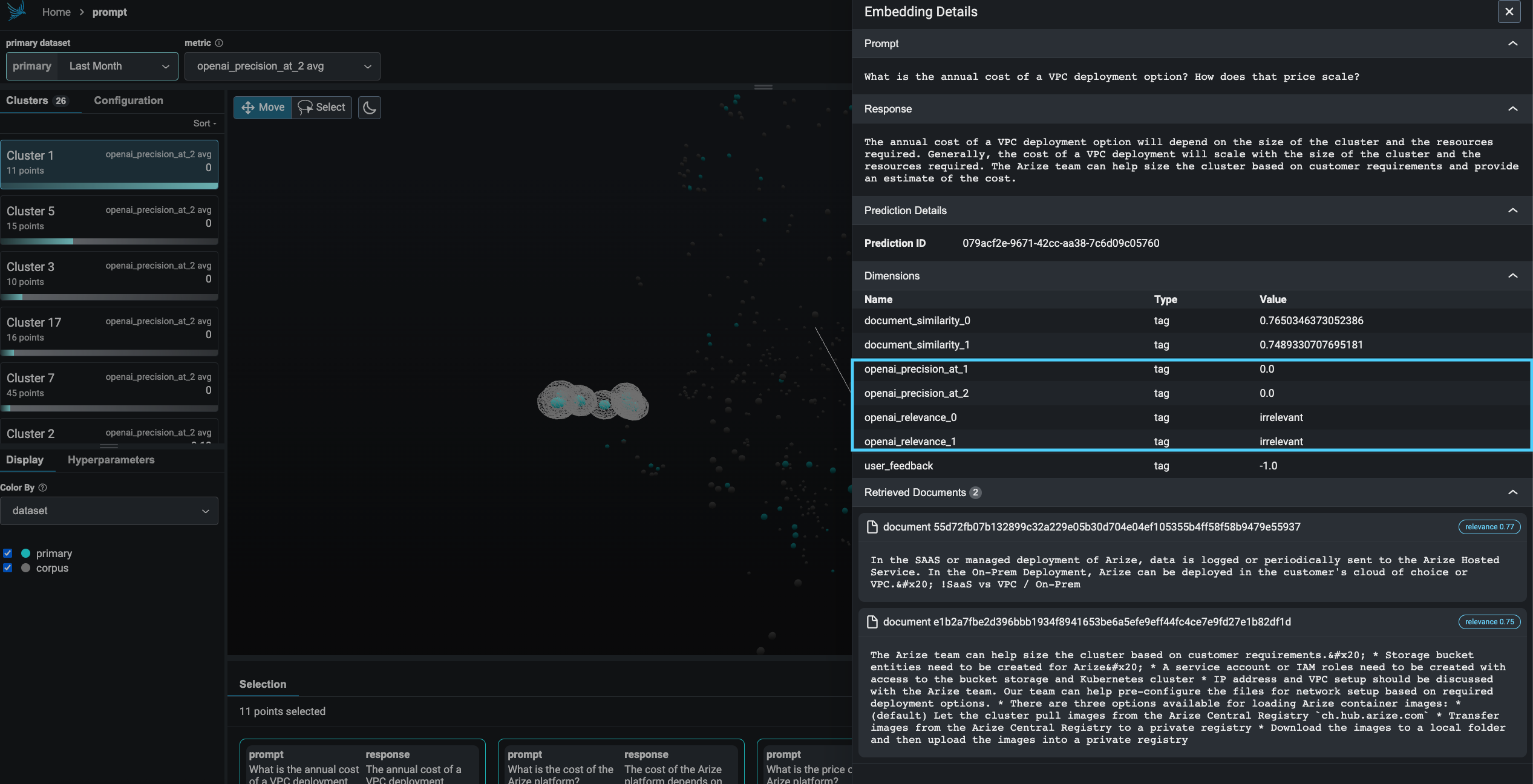1533x784 pixels.
Task: Collapse the Retrieved Documents section
Action: [1513, 492]
